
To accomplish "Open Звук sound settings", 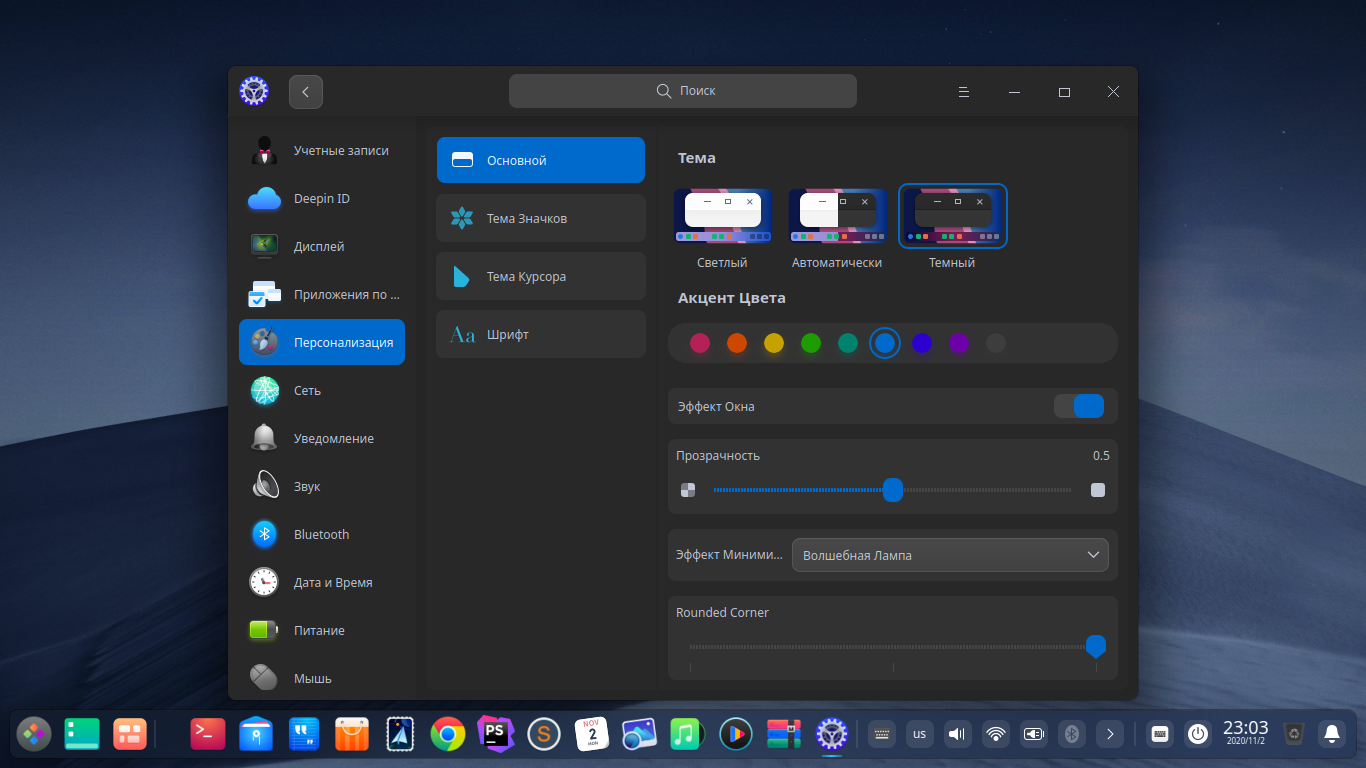I will coord(322,487).
